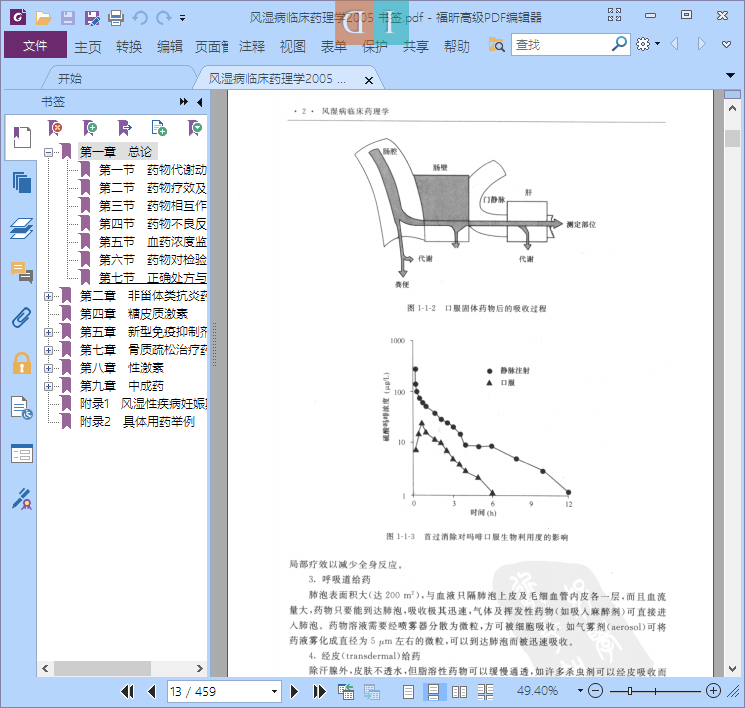This screenshot has width=745, height=708.
Task: Select the 第三节 bookmark entry
Action: (152, 206)
